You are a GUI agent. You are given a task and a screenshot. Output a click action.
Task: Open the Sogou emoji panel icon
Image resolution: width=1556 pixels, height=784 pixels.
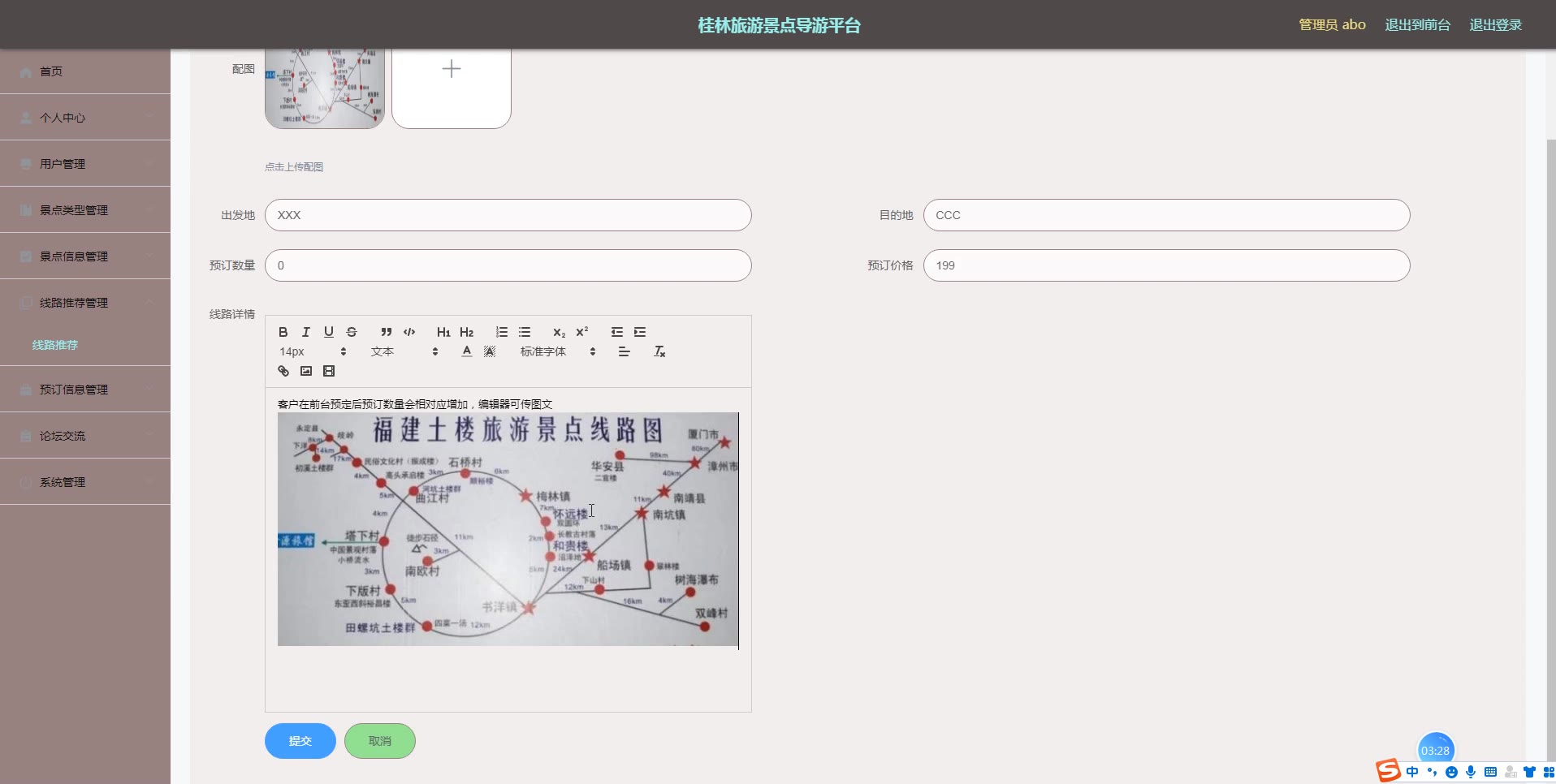1451,772
